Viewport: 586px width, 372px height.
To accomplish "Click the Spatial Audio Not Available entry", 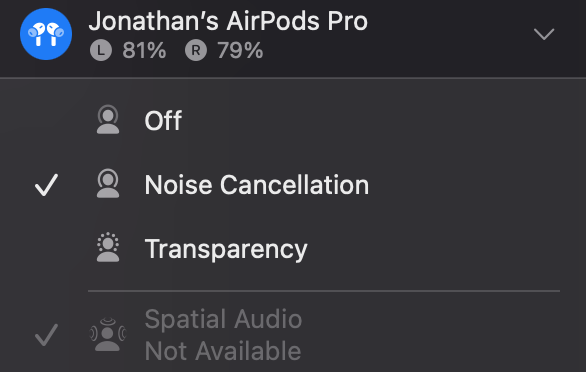I will click(x=293, y=335).
